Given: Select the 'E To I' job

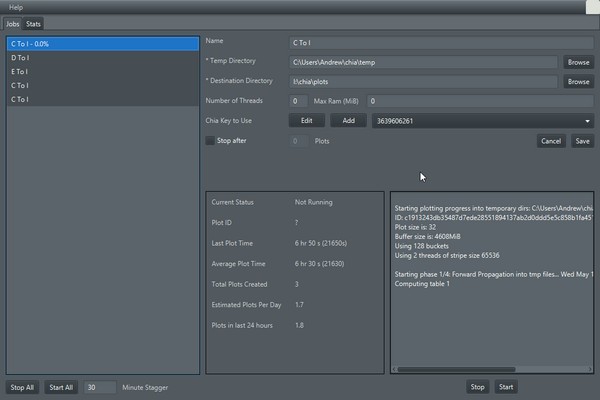Looking at the screenshot, I should [x=102, y=72].
